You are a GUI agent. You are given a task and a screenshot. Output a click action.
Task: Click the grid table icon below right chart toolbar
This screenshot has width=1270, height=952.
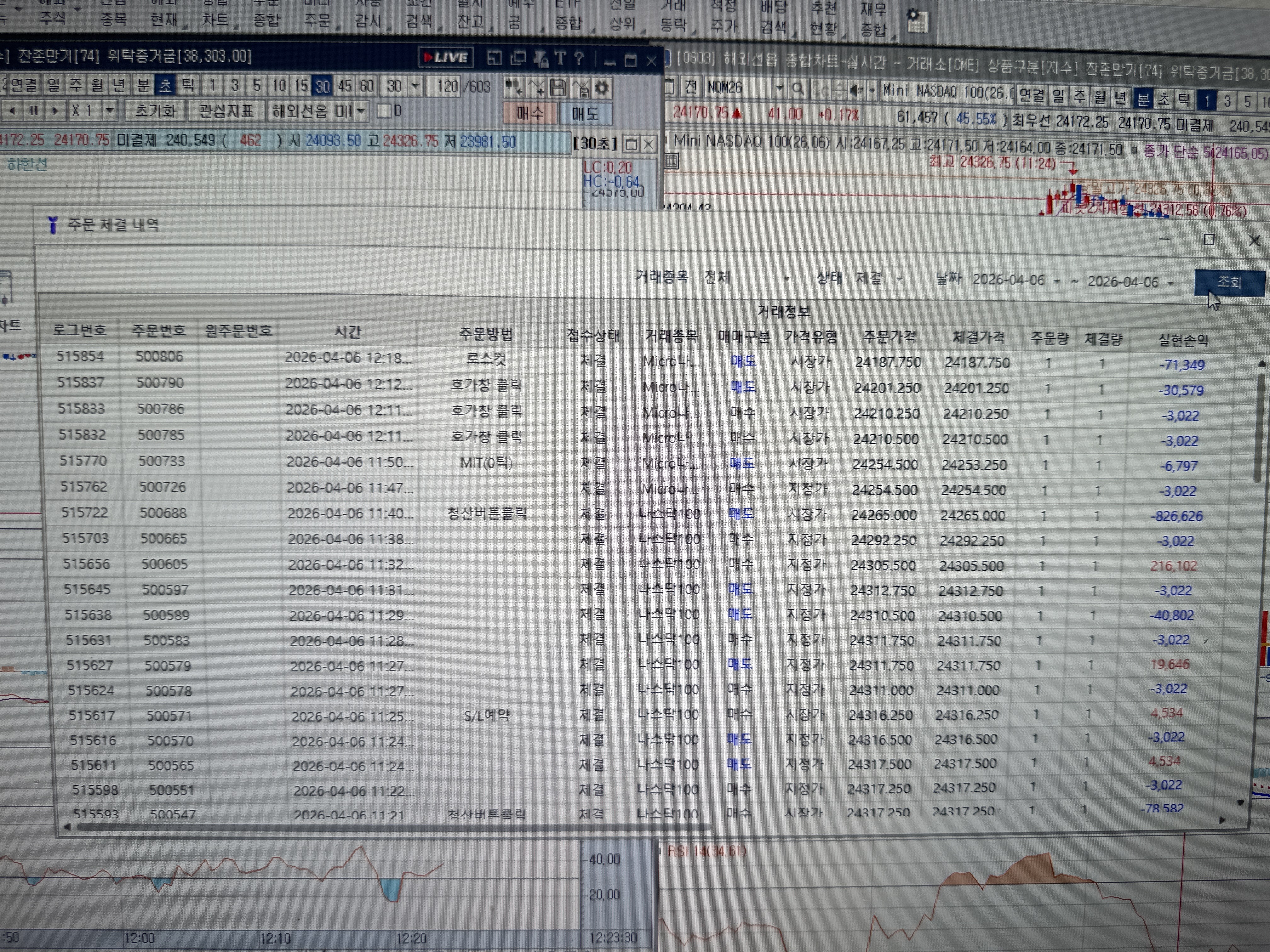tap(672, 161)
